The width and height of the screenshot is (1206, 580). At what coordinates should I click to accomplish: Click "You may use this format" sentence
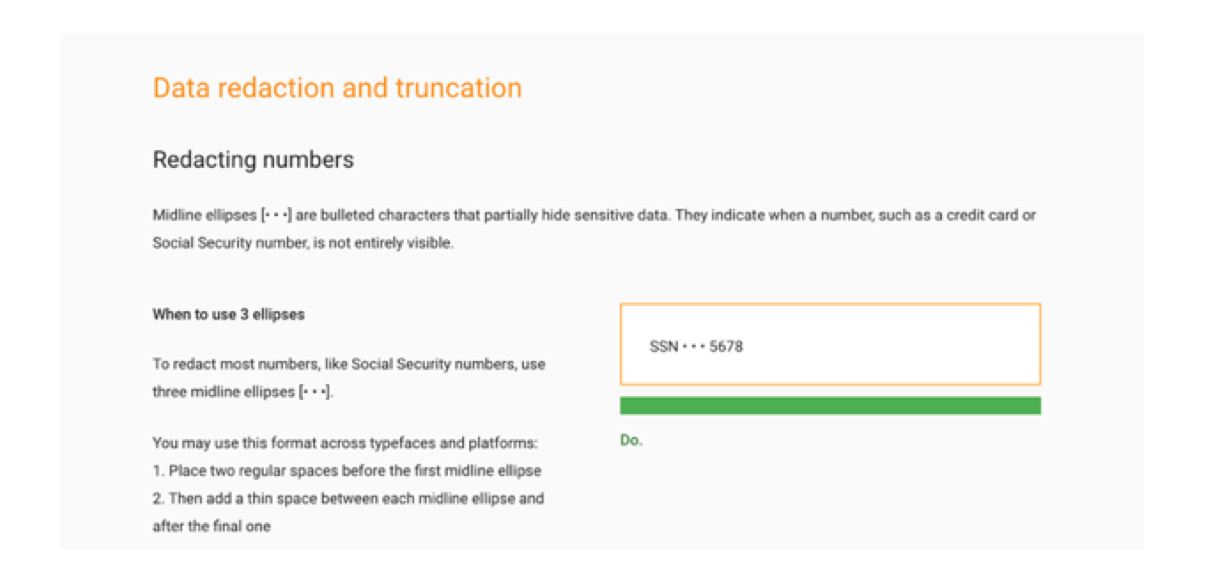pos(345,442)
